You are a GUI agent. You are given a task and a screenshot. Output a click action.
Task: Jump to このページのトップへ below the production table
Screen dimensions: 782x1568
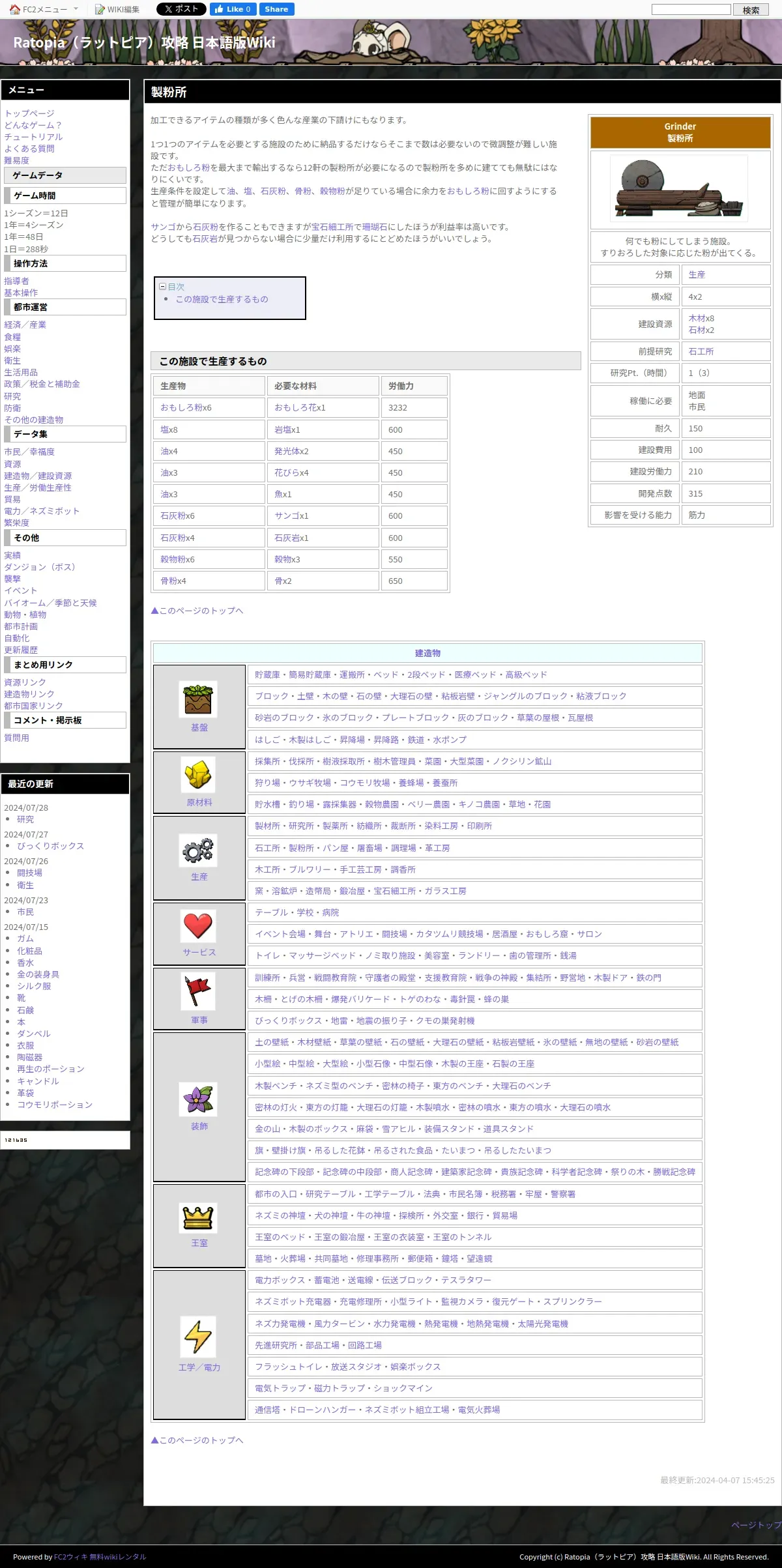(x=197, y=611)
